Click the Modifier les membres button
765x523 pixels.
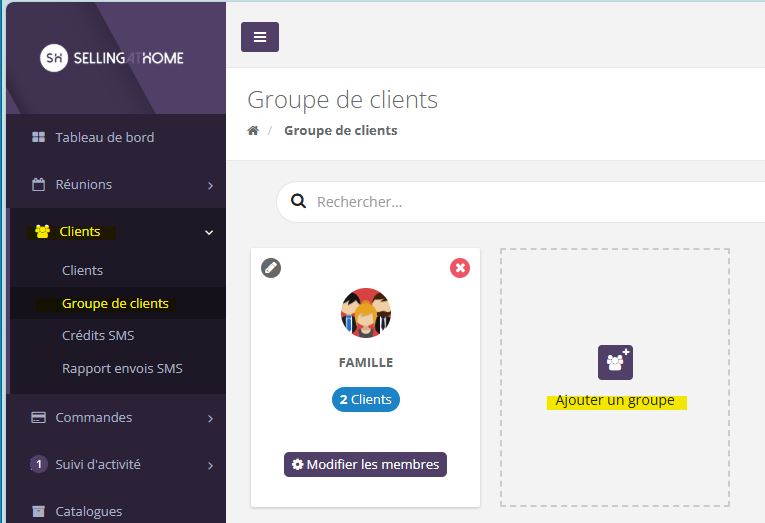pos(365,464)
